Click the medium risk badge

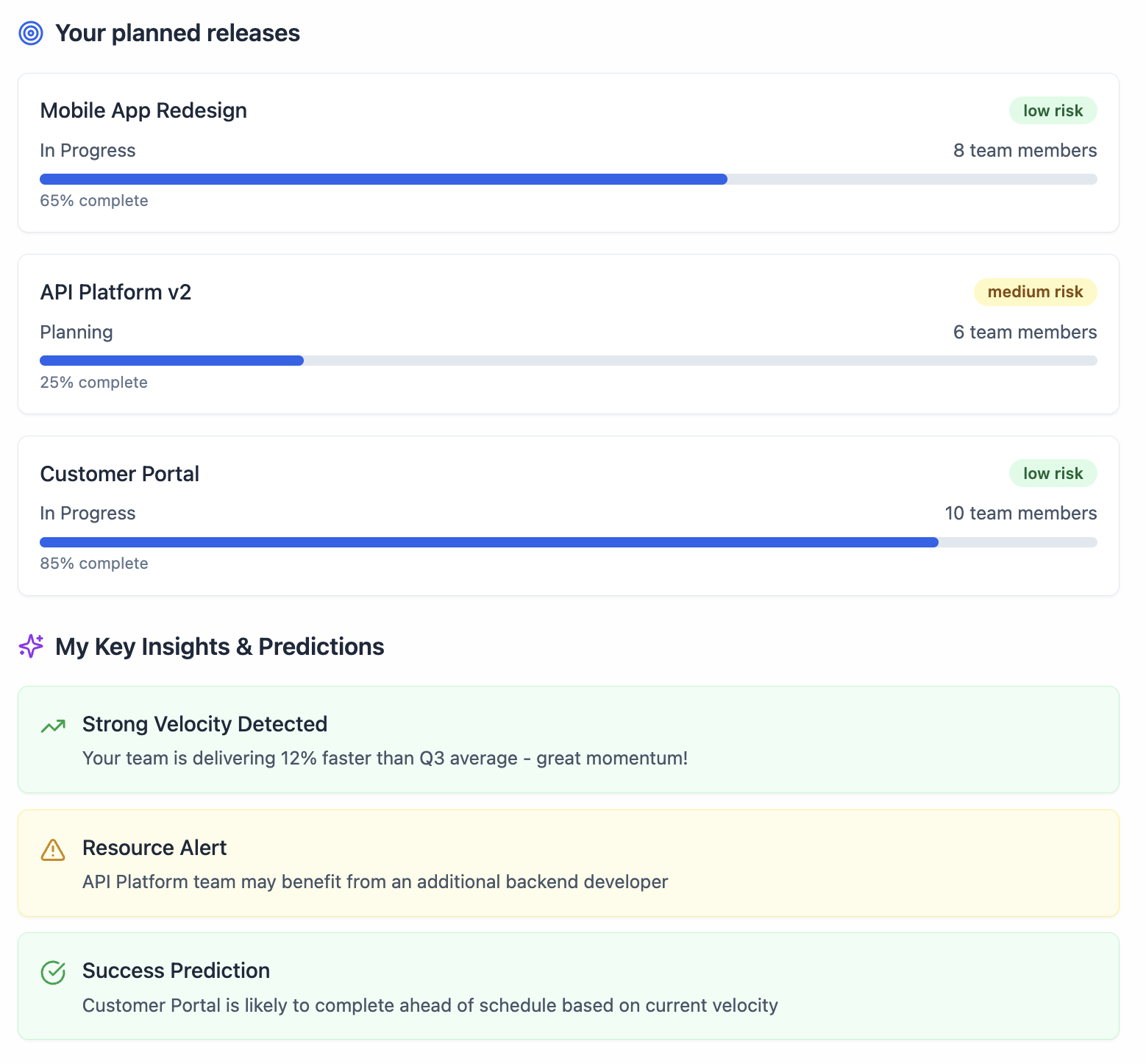(1035, 292)
